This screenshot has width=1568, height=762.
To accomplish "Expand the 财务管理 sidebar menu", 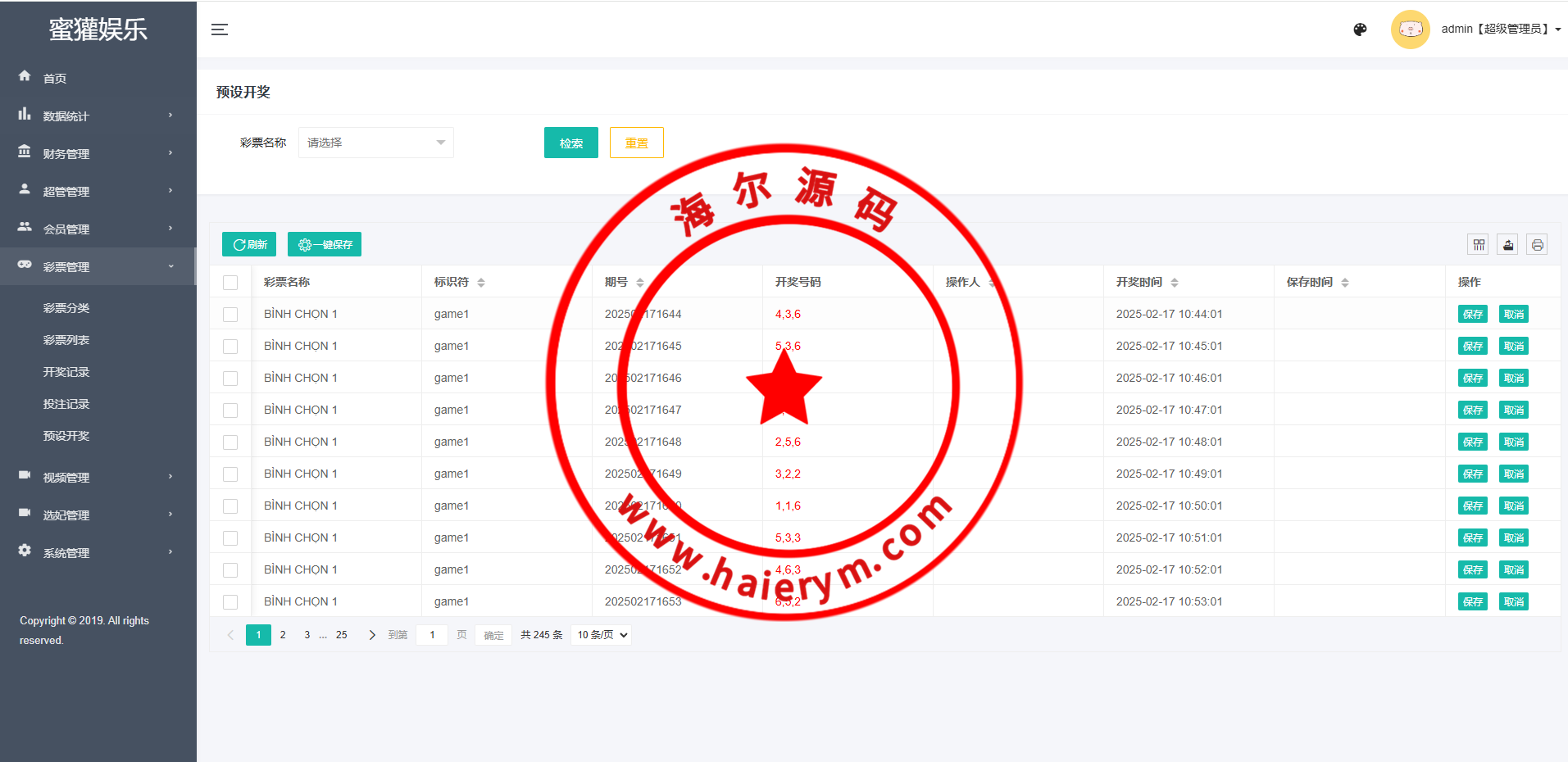I will click(x=98, y=153).
